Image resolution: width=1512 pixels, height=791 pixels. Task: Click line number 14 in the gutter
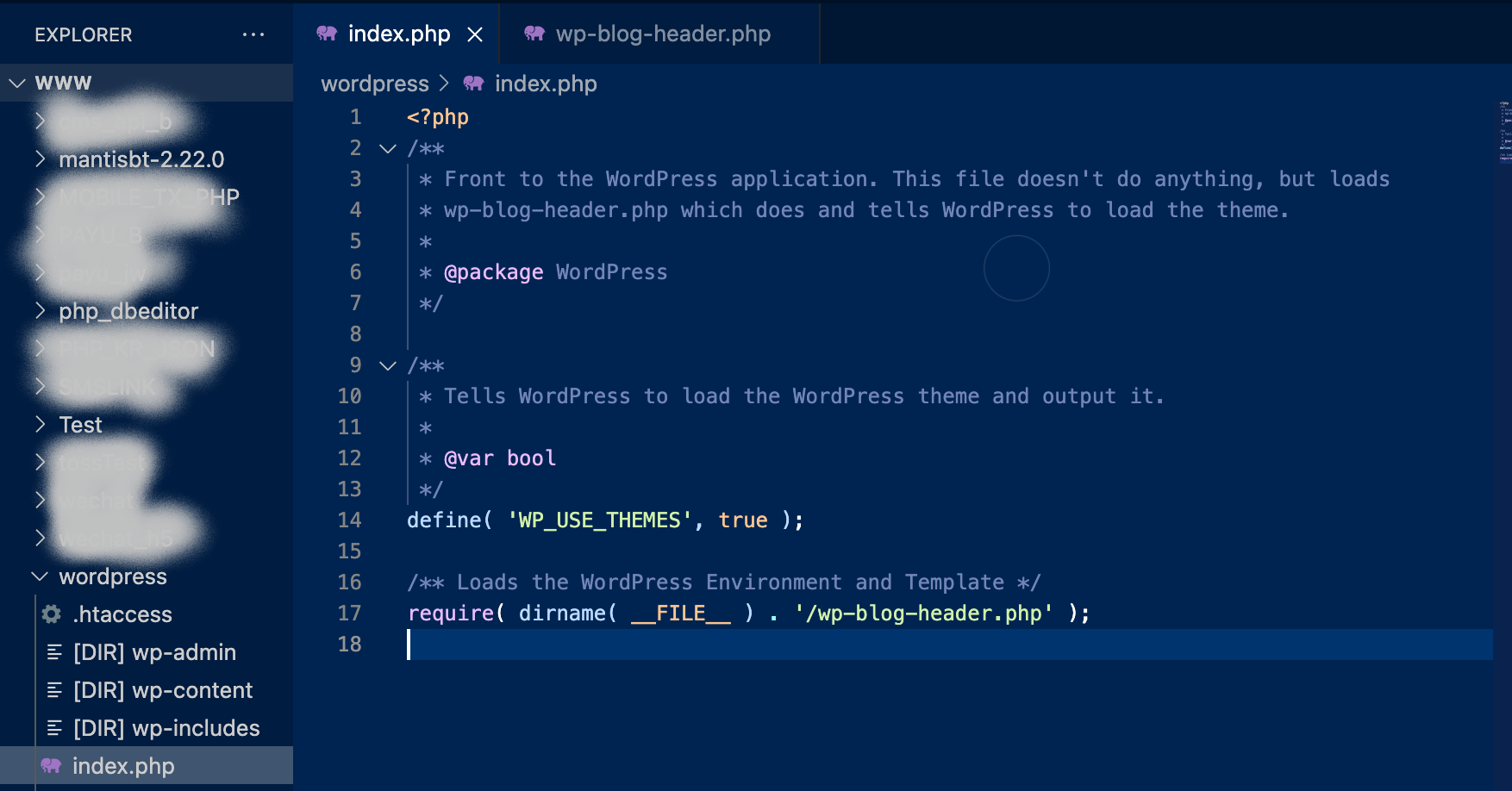[349, 520]
